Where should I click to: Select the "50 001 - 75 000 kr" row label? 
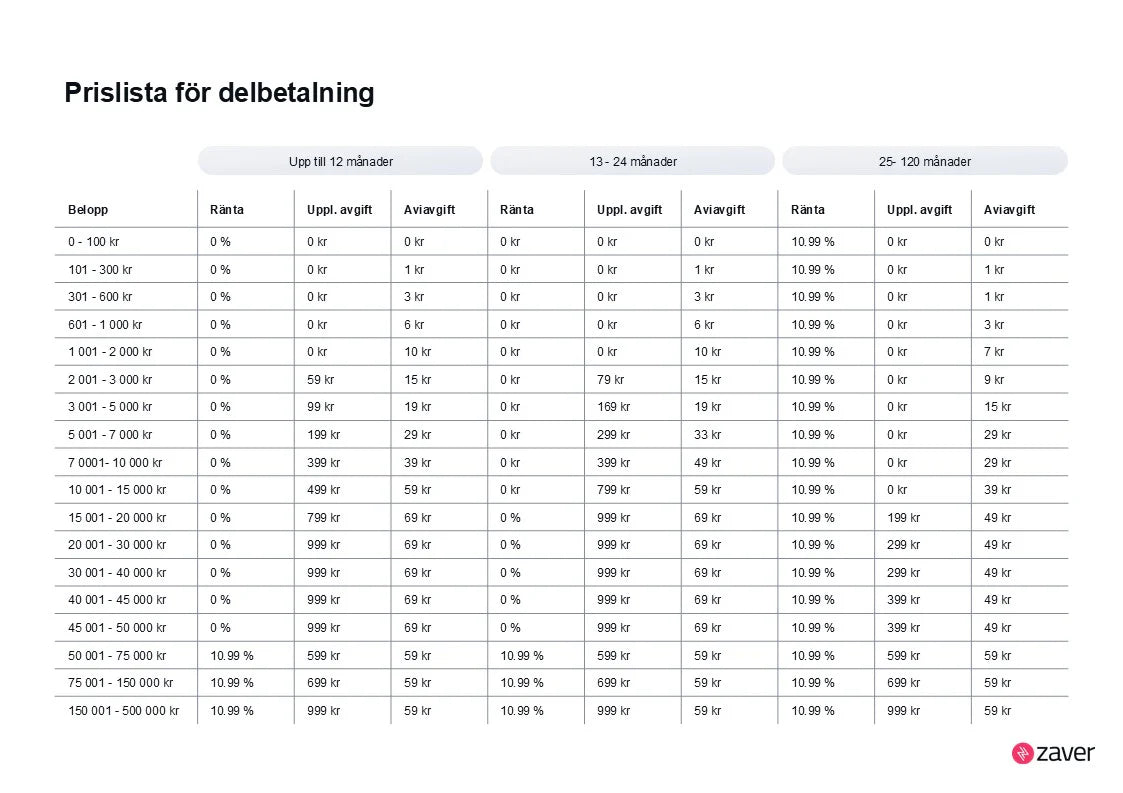tap(117, 656)
